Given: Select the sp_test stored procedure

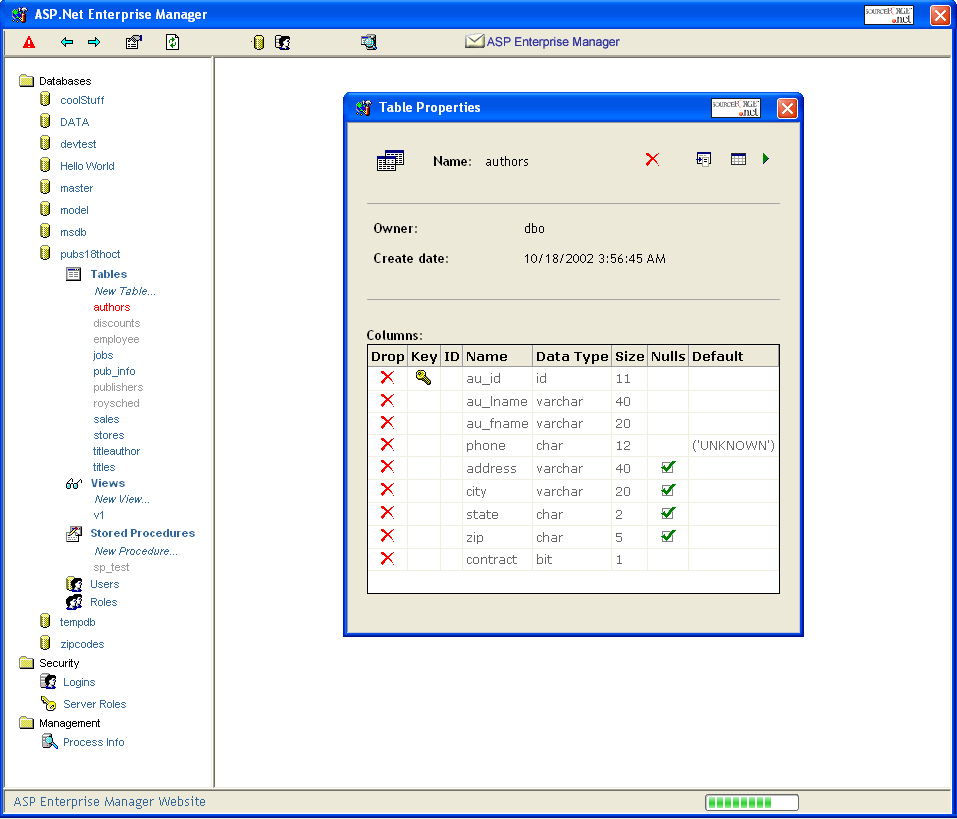Looking at the screenshot, I should [x=111, y=567].
